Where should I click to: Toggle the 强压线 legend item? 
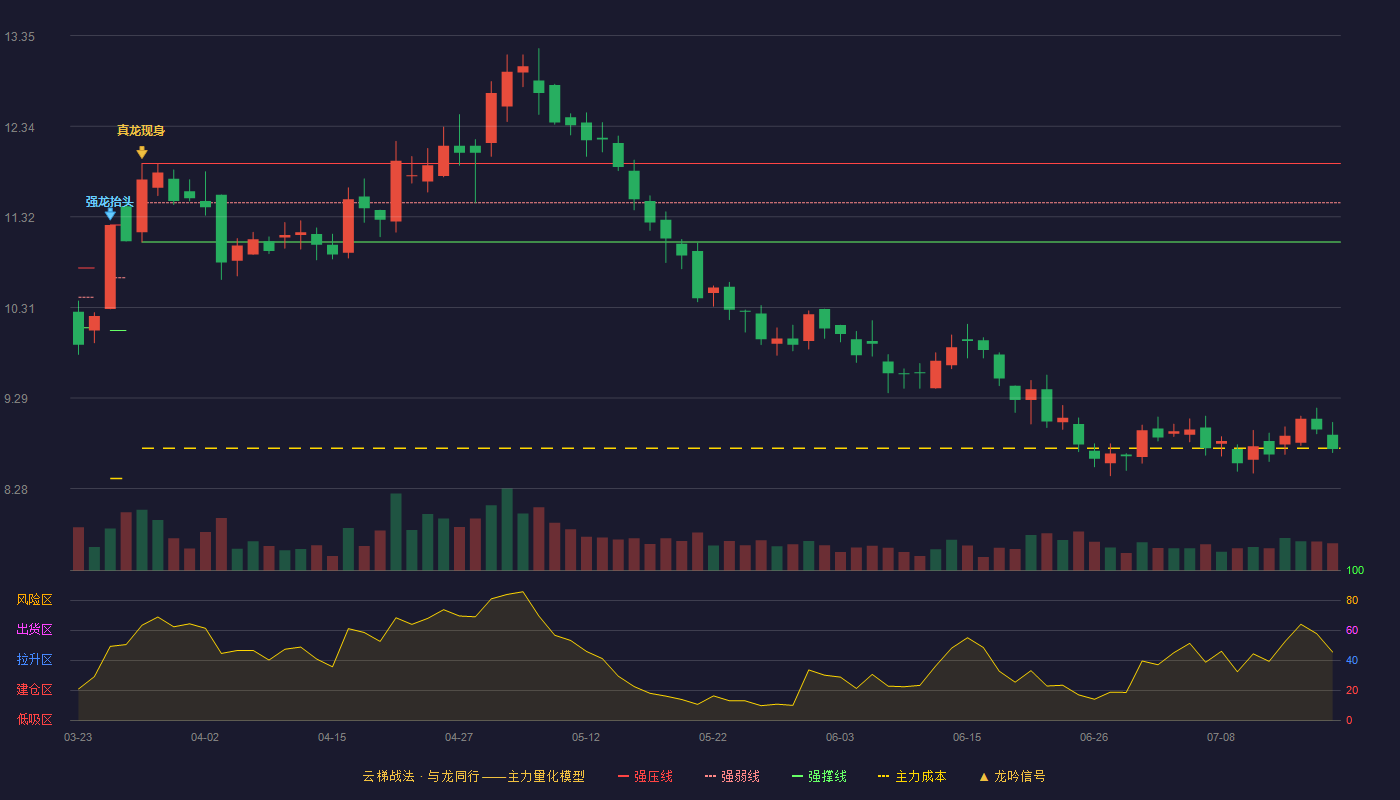645,776
